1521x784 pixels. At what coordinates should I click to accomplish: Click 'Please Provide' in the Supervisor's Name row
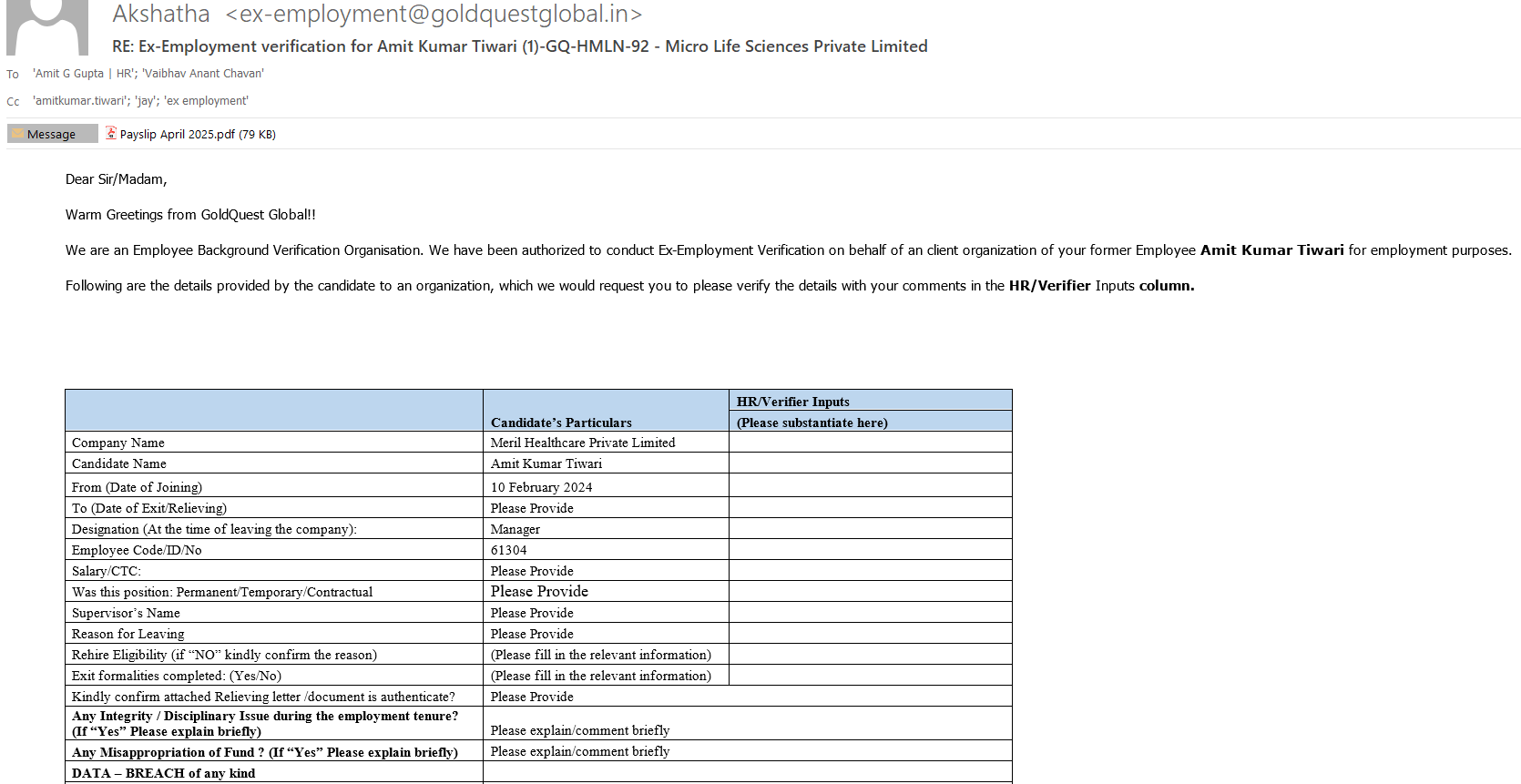pos(532,613)
